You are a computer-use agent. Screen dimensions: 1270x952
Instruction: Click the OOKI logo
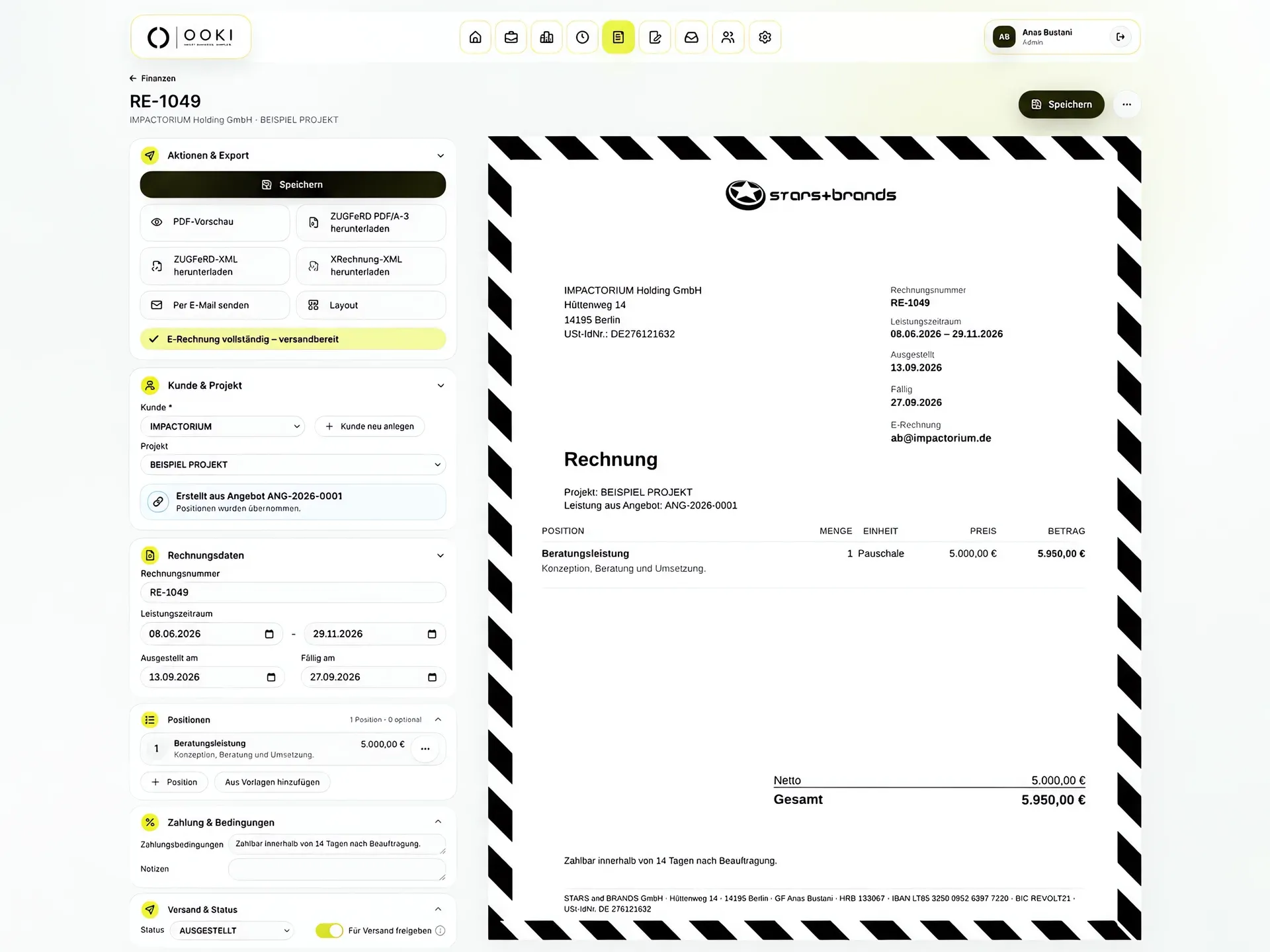click(x=190, y=37)
